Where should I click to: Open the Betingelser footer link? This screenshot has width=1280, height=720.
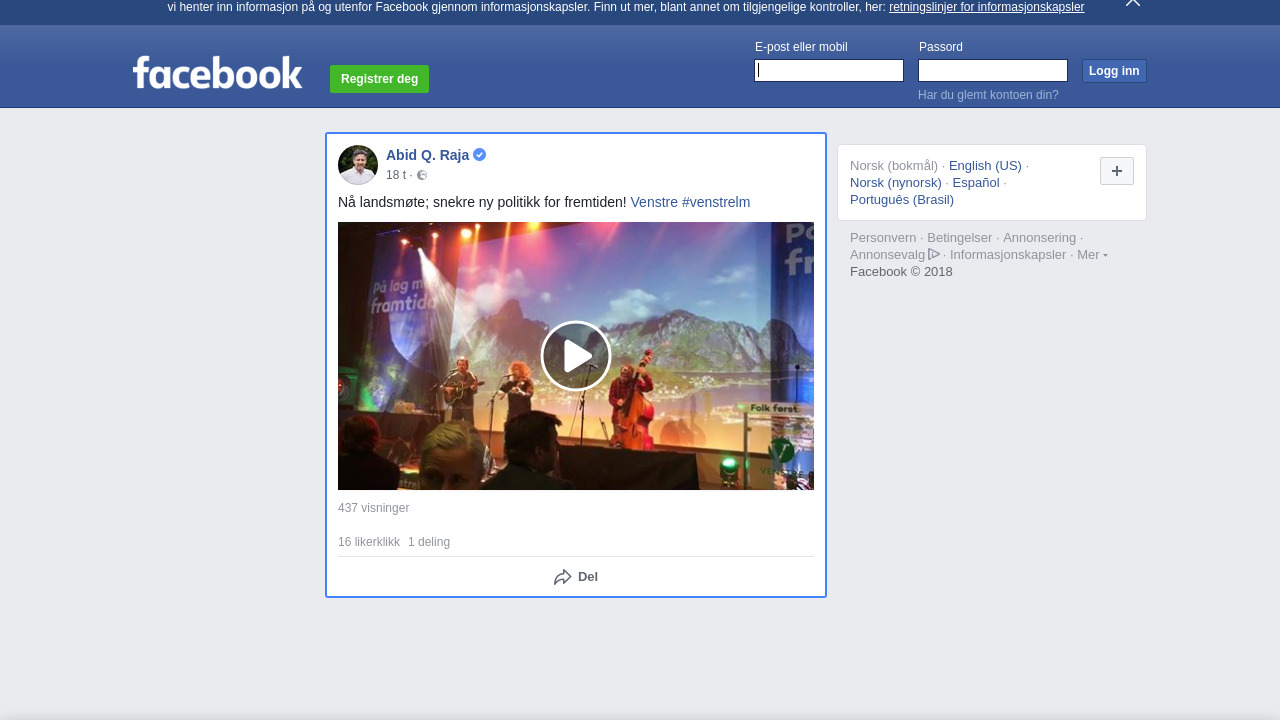(x=960, y=238)
